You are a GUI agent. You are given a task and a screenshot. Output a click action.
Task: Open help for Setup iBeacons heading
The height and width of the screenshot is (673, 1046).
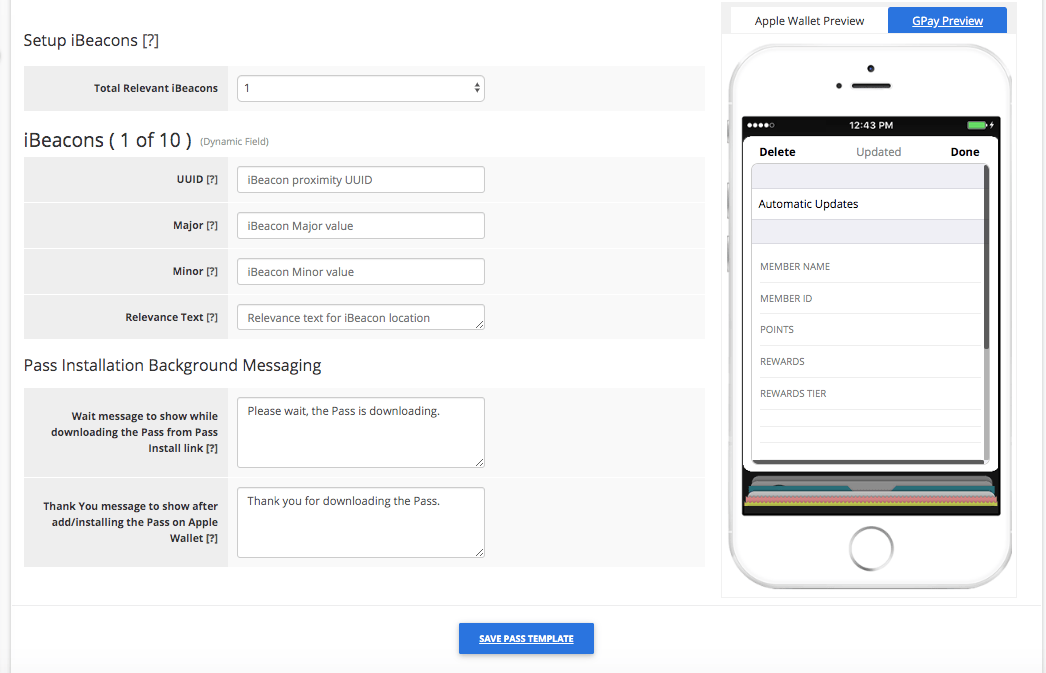pos(150,41)
